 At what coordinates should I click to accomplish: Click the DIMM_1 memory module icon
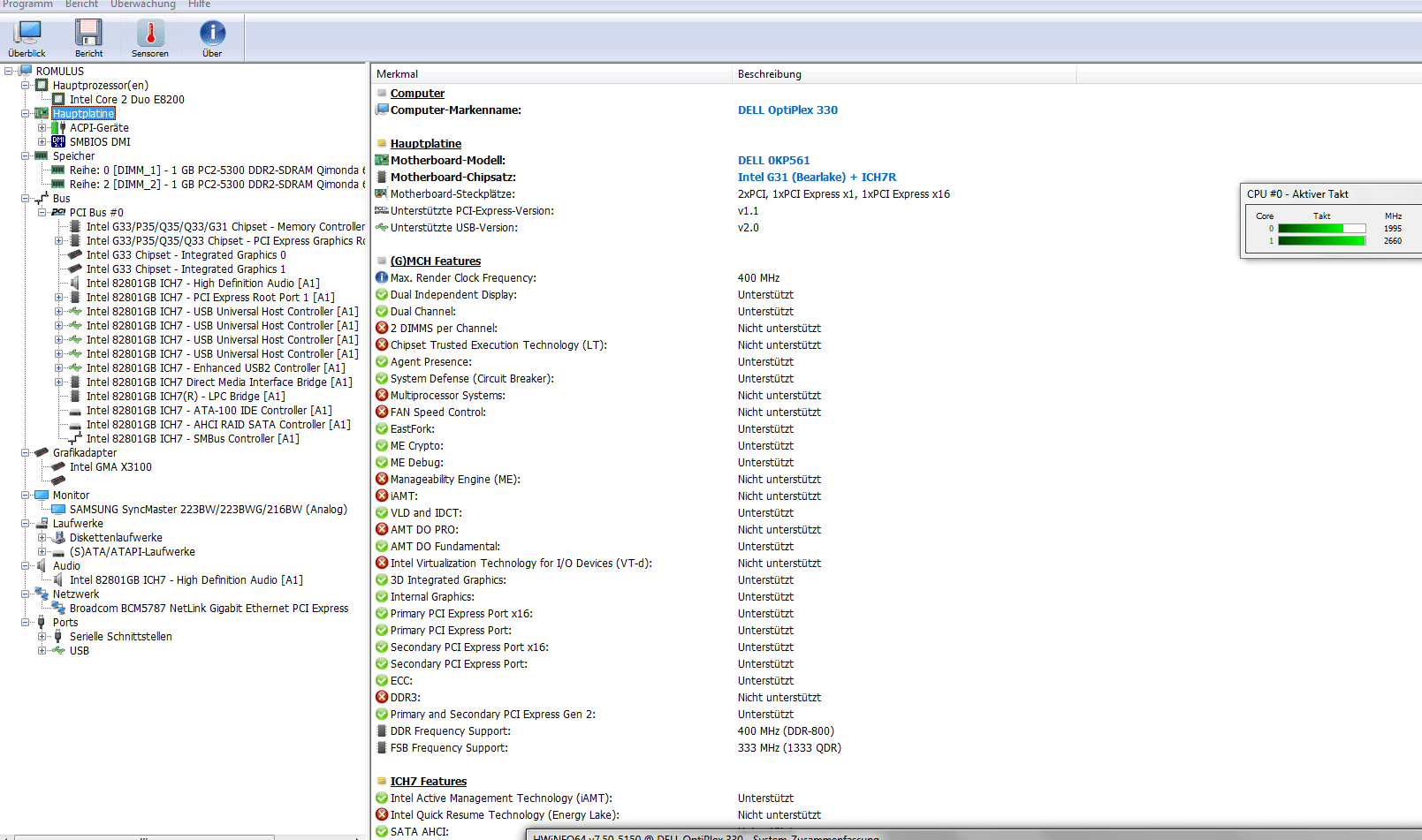point(58,170)
